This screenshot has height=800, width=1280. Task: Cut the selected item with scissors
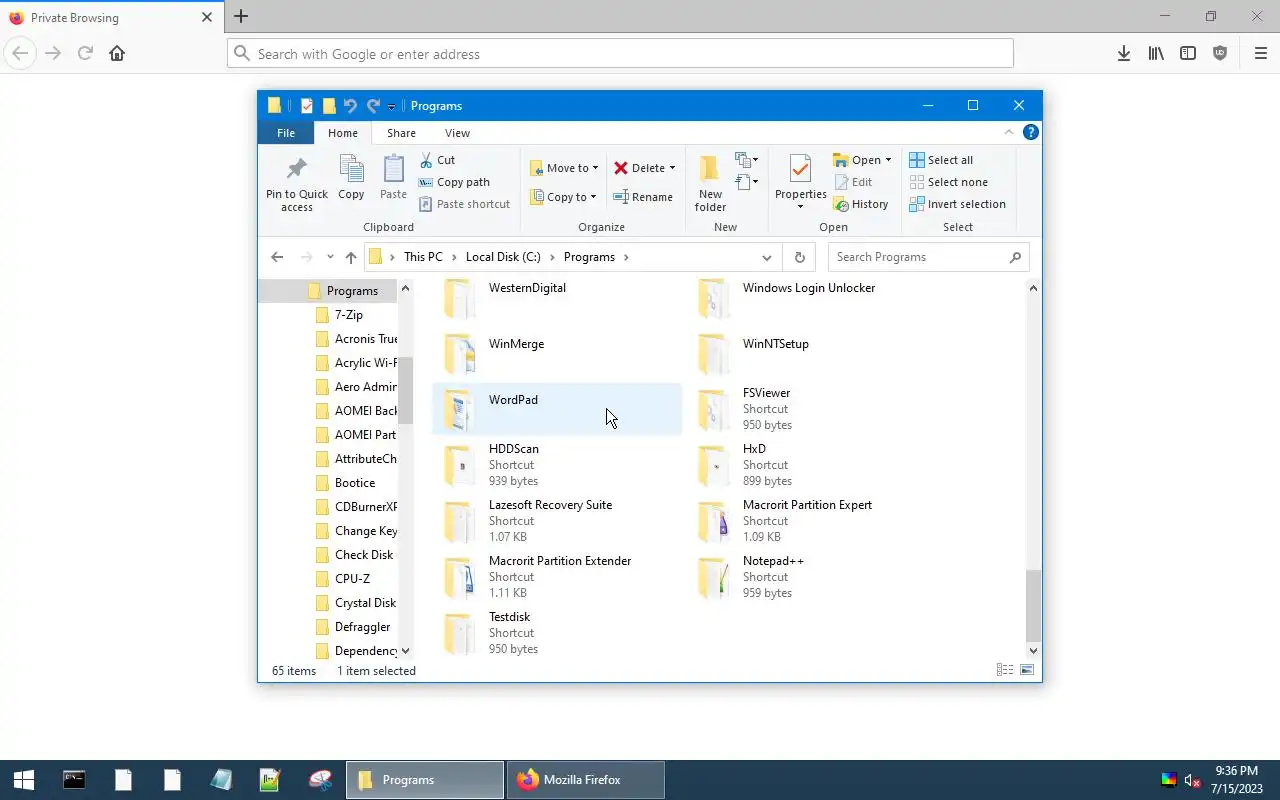437,160
